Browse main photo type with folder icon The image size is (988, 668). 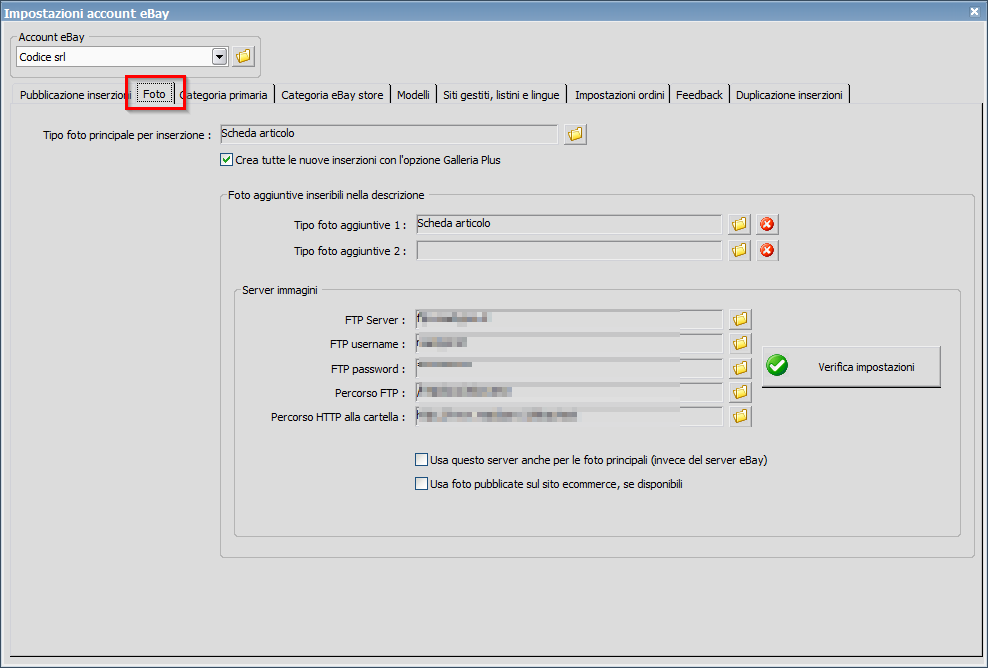pyautogui.click(x=575, y=134)
